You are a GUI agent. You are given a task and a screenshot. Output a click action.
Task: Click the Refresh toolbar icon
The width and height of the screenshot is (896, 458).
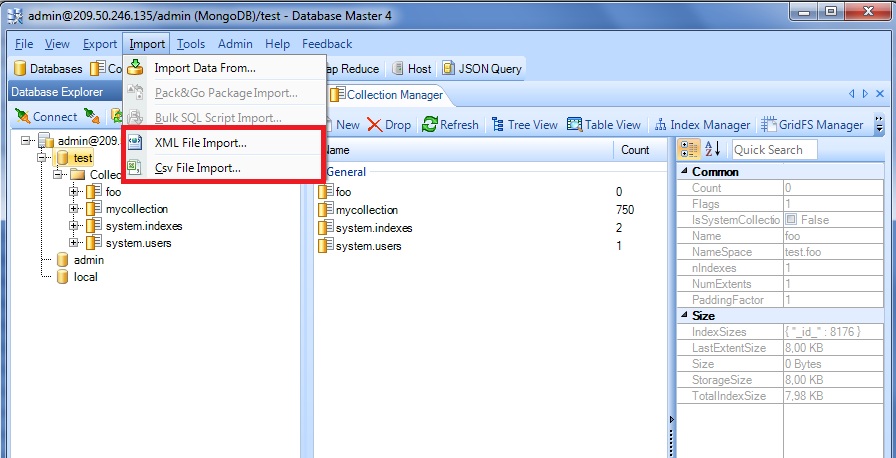pos(450,125)
